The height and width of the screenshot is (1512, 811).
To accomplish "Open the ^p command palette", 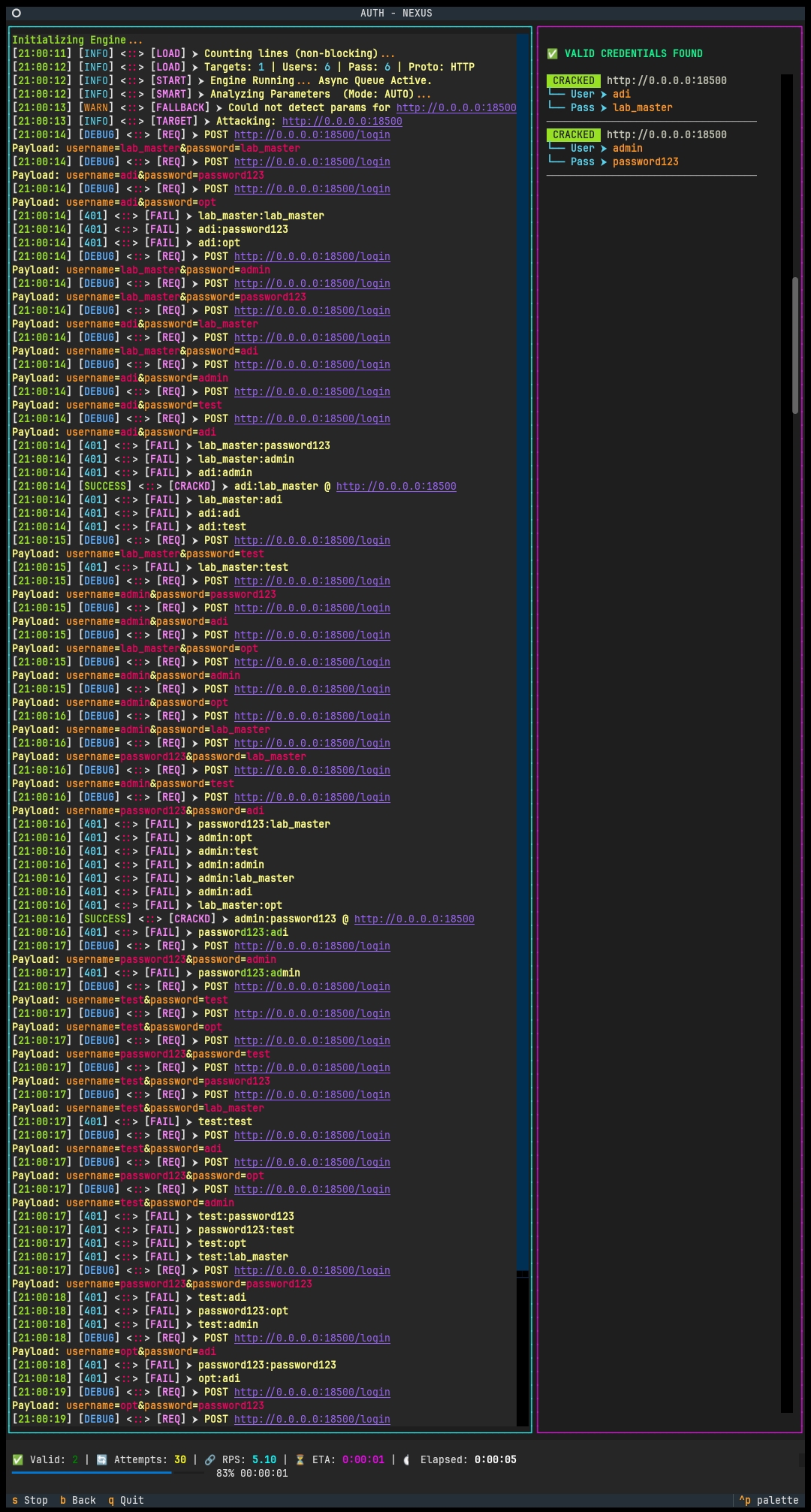I will 769,1500.
